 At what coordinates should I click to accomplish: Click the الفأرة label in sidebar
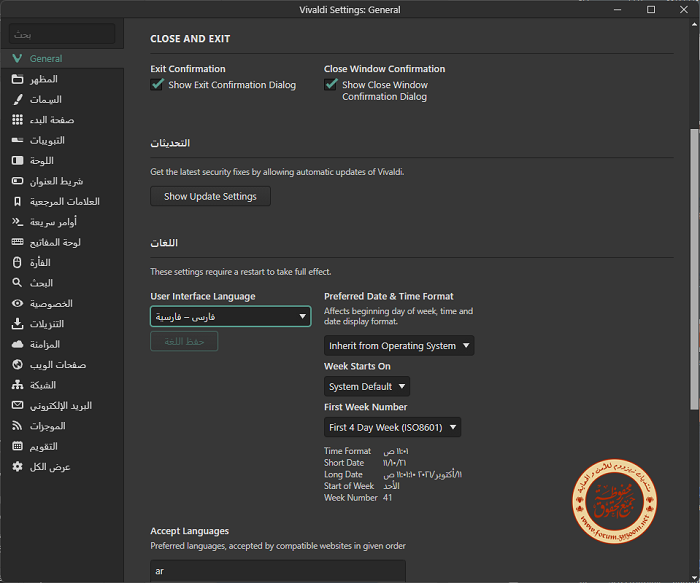click(40, 263)
